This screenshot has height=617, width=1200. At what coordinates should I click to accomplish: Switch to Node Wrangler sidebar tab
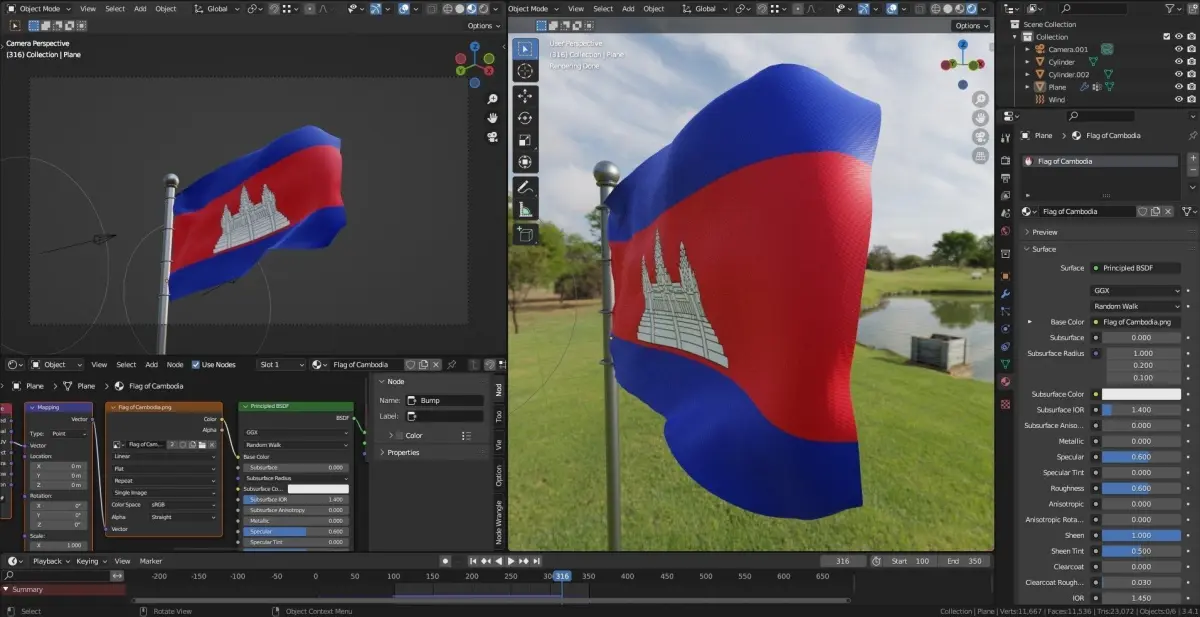500,522
